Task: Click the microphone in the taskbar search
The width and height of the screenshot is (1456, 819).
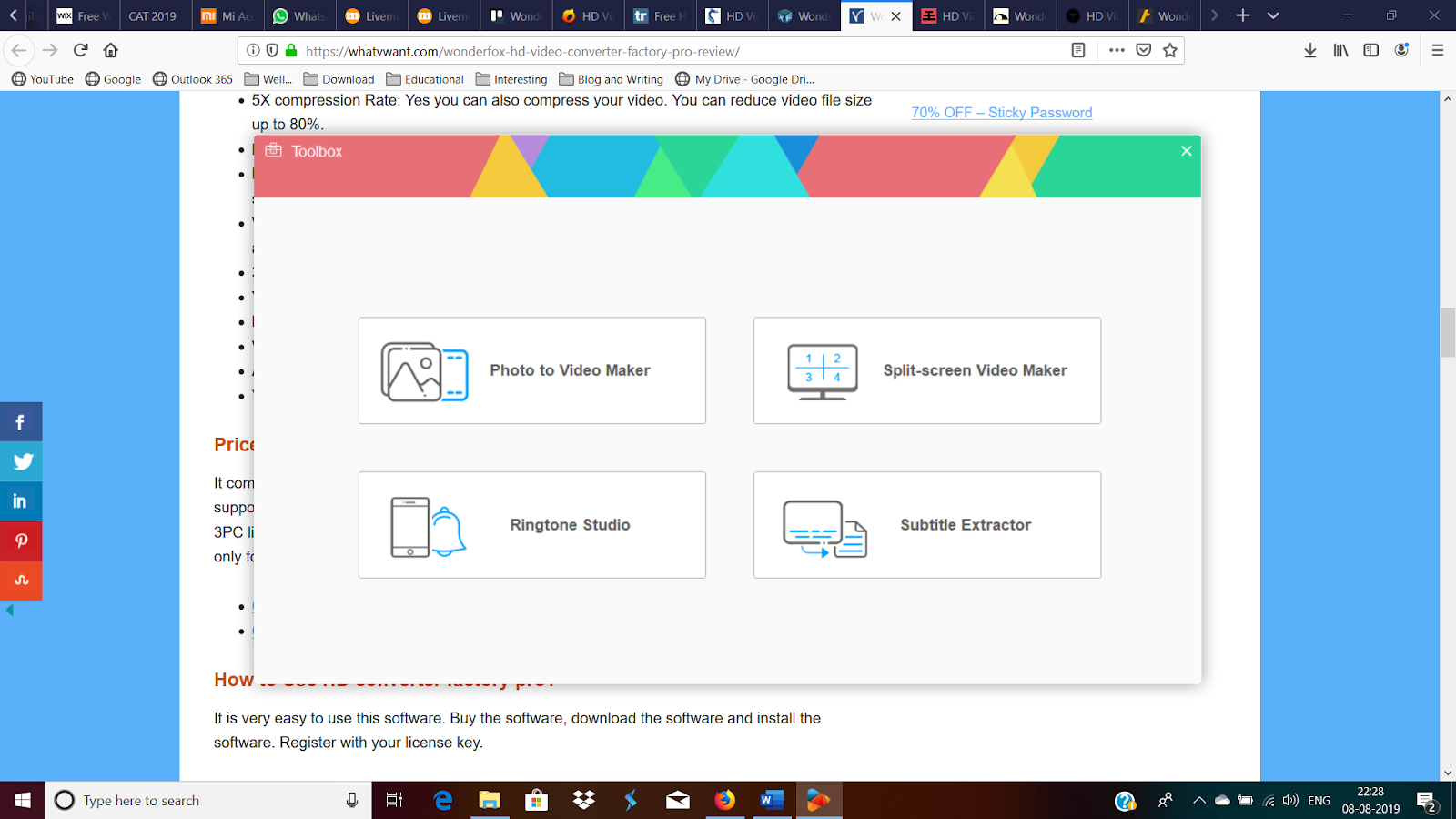Action: [x=352, y=801]
